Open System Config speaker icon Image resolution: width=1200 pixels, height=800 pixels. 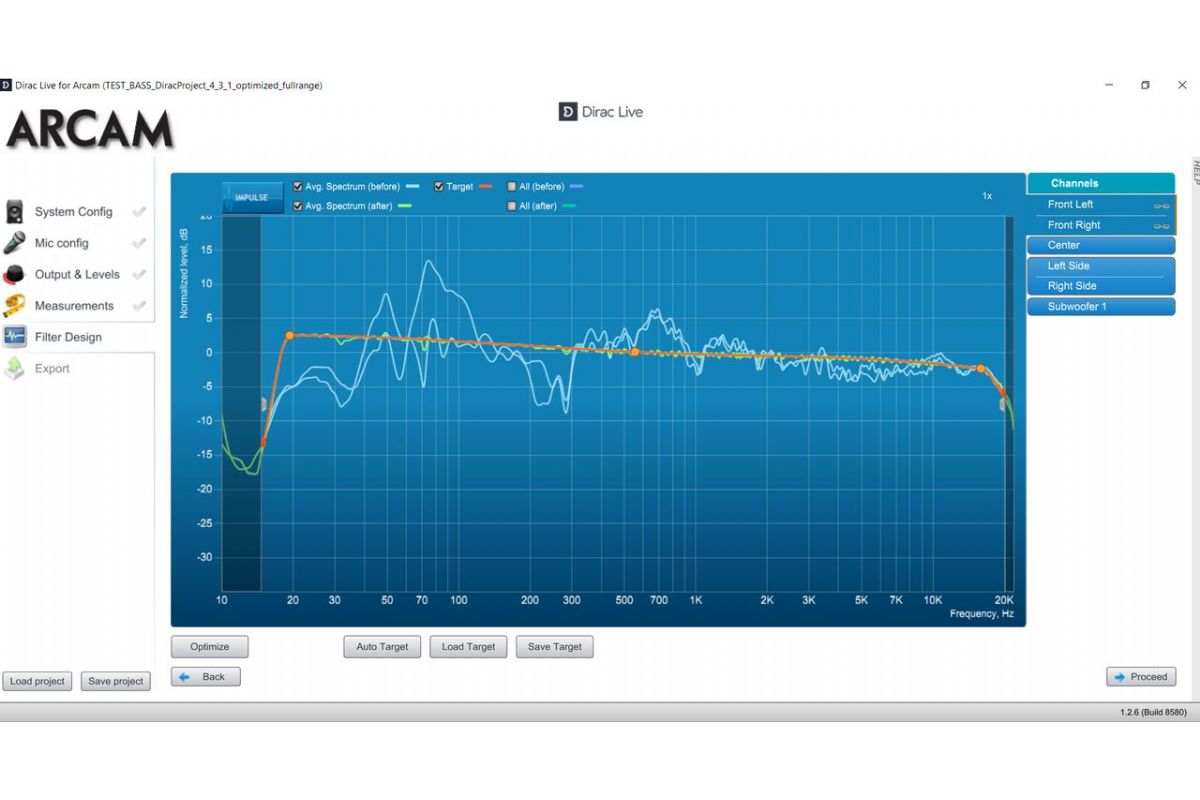[x=14, y=212]
